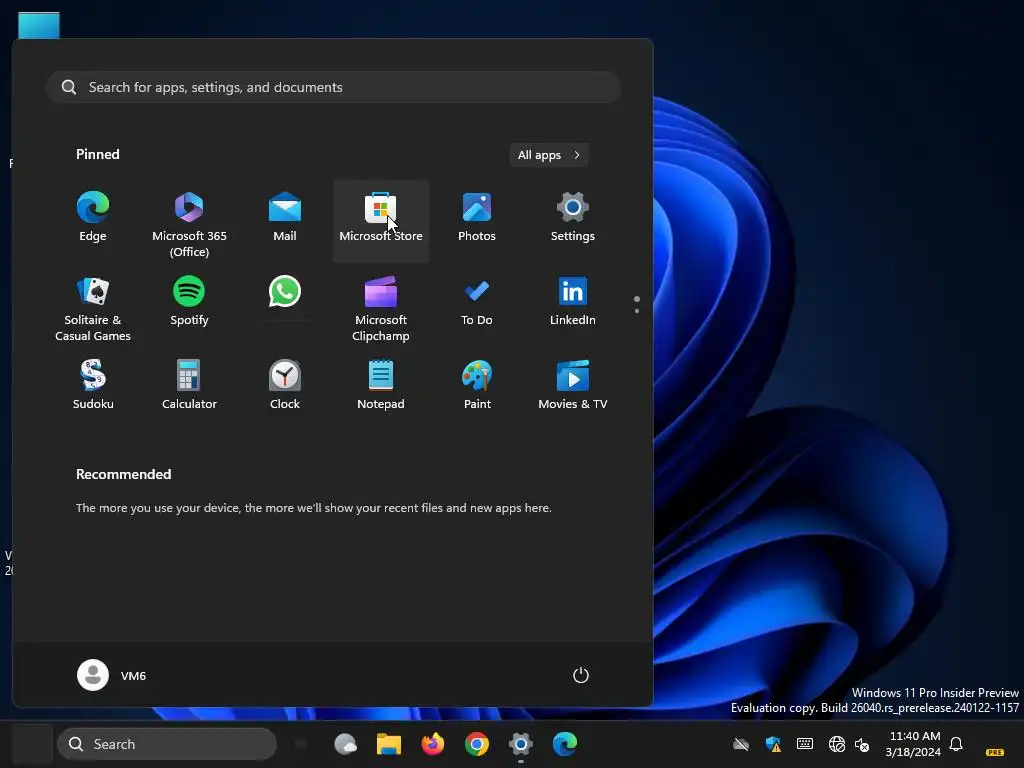The width and height of the screenshot is (1024, 768).
Task: Open the weather widget on taskbar
Action: tap(345, 744)
